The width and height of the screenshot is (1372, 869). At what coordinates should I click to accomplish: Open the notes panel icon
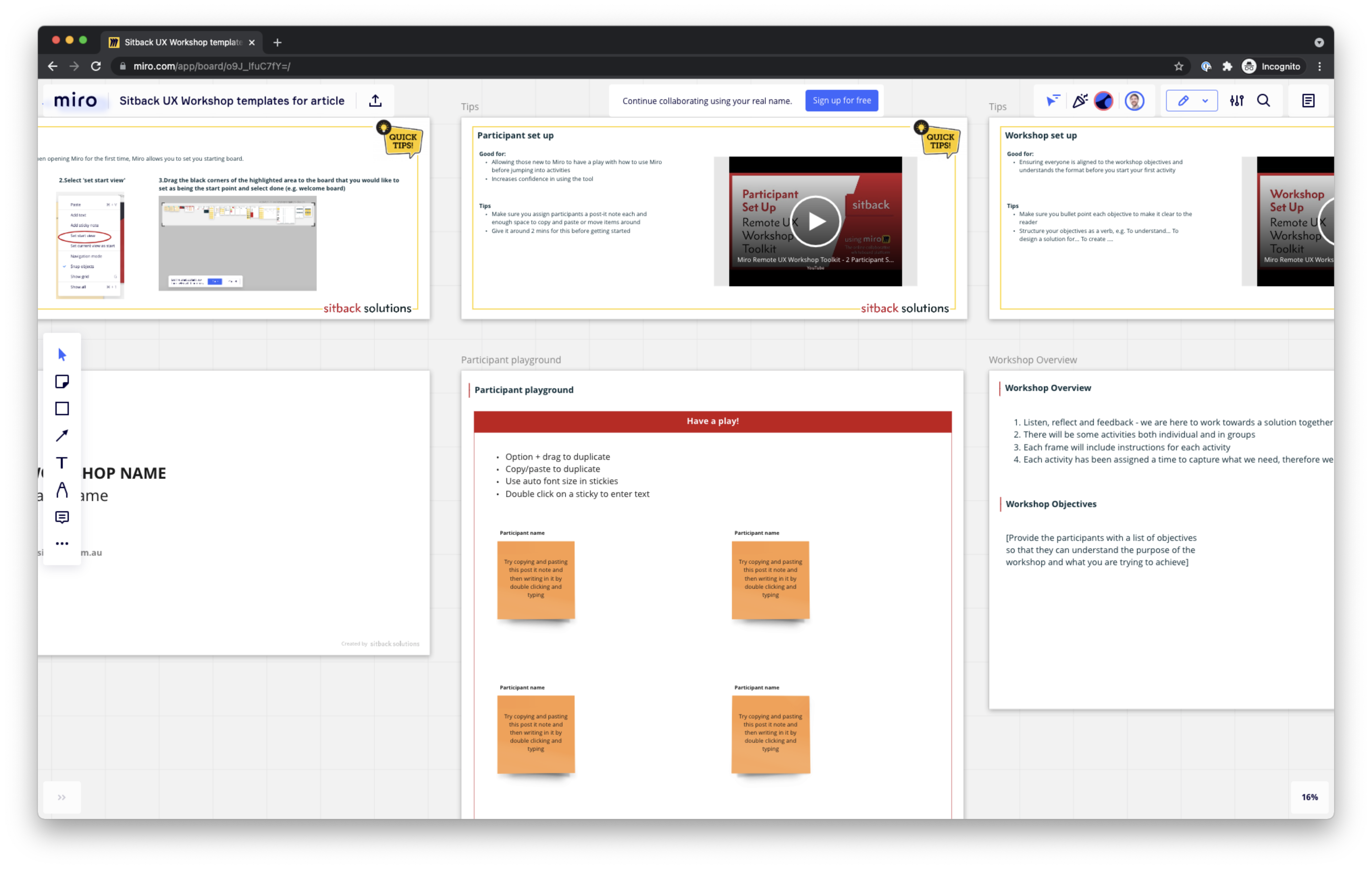pyautogui.click(x=1308, y=101)
